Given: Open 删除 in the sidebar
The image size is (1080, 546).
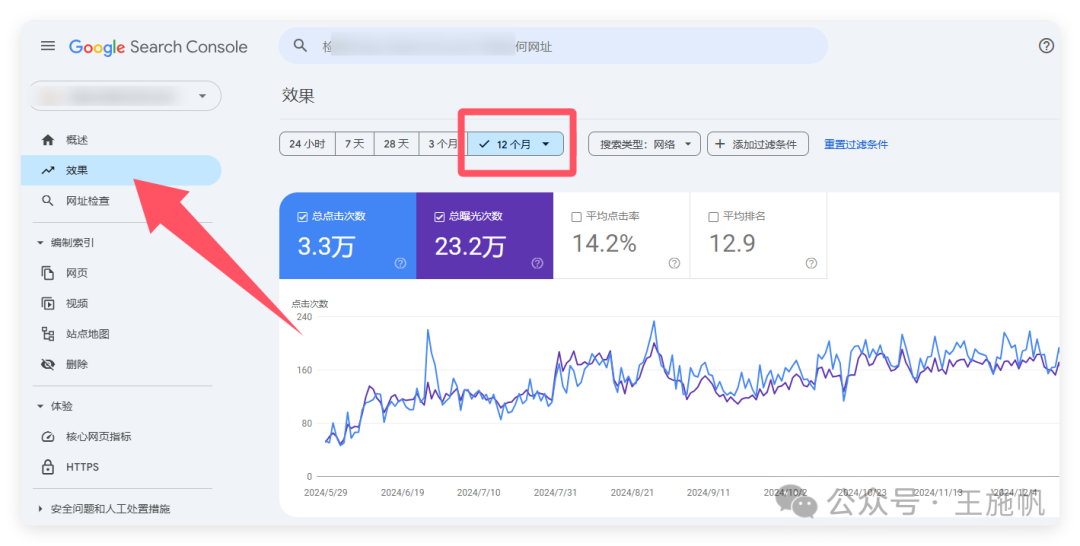Looking at the screenshot, I should click(121, 364).
